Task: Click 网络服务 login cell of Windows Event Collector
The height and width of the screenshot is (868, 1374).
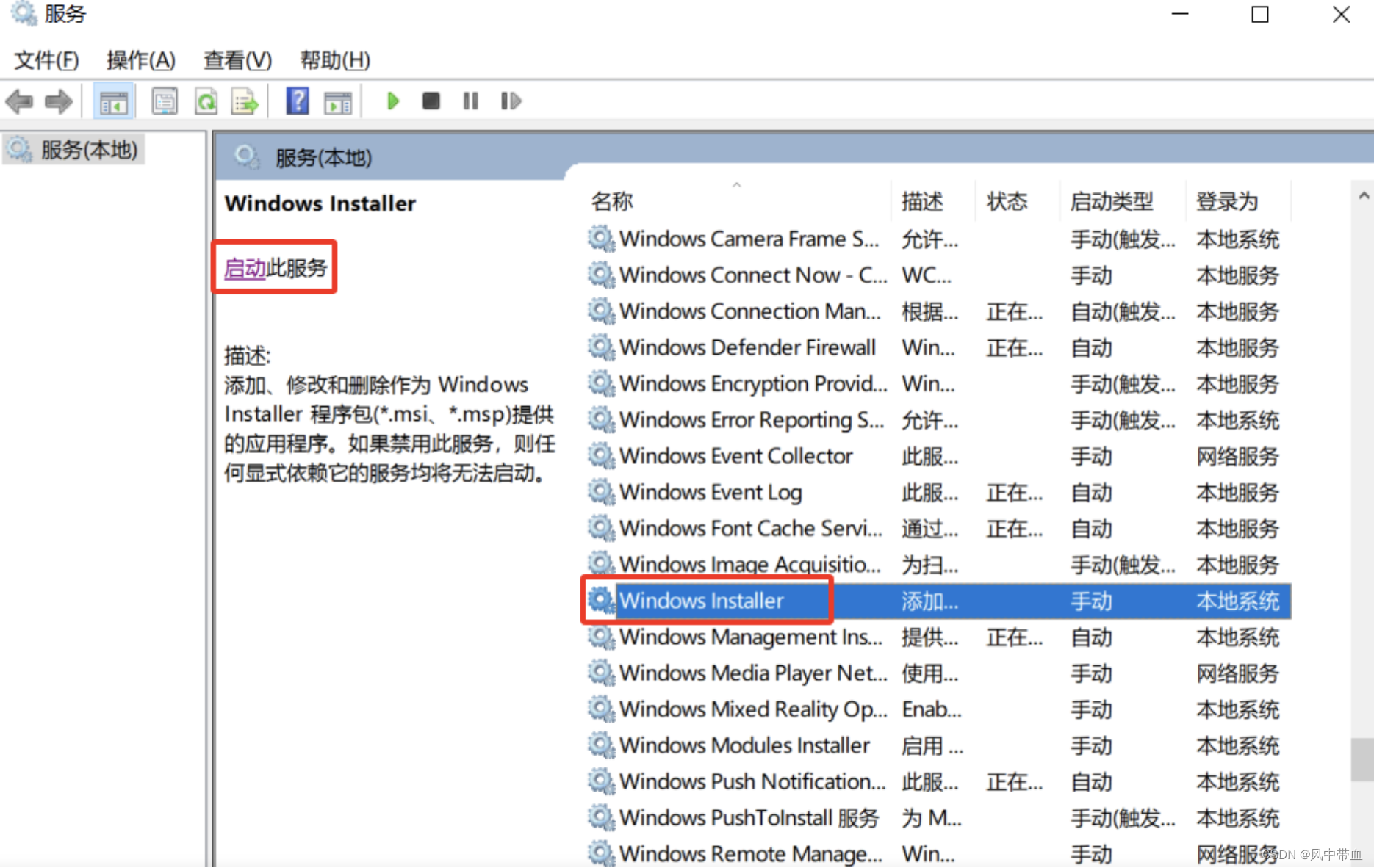Action: [x=1238, y=457]
